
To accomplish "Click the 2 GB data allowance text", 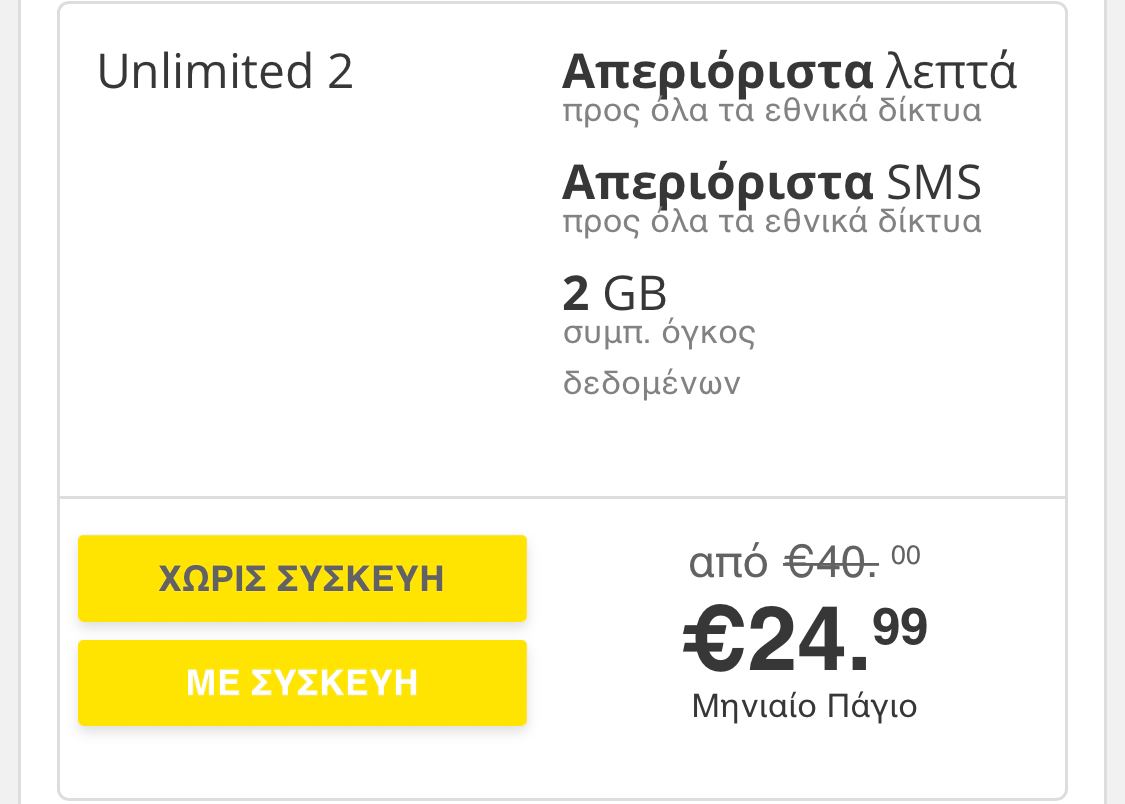I will click(614, 293).
